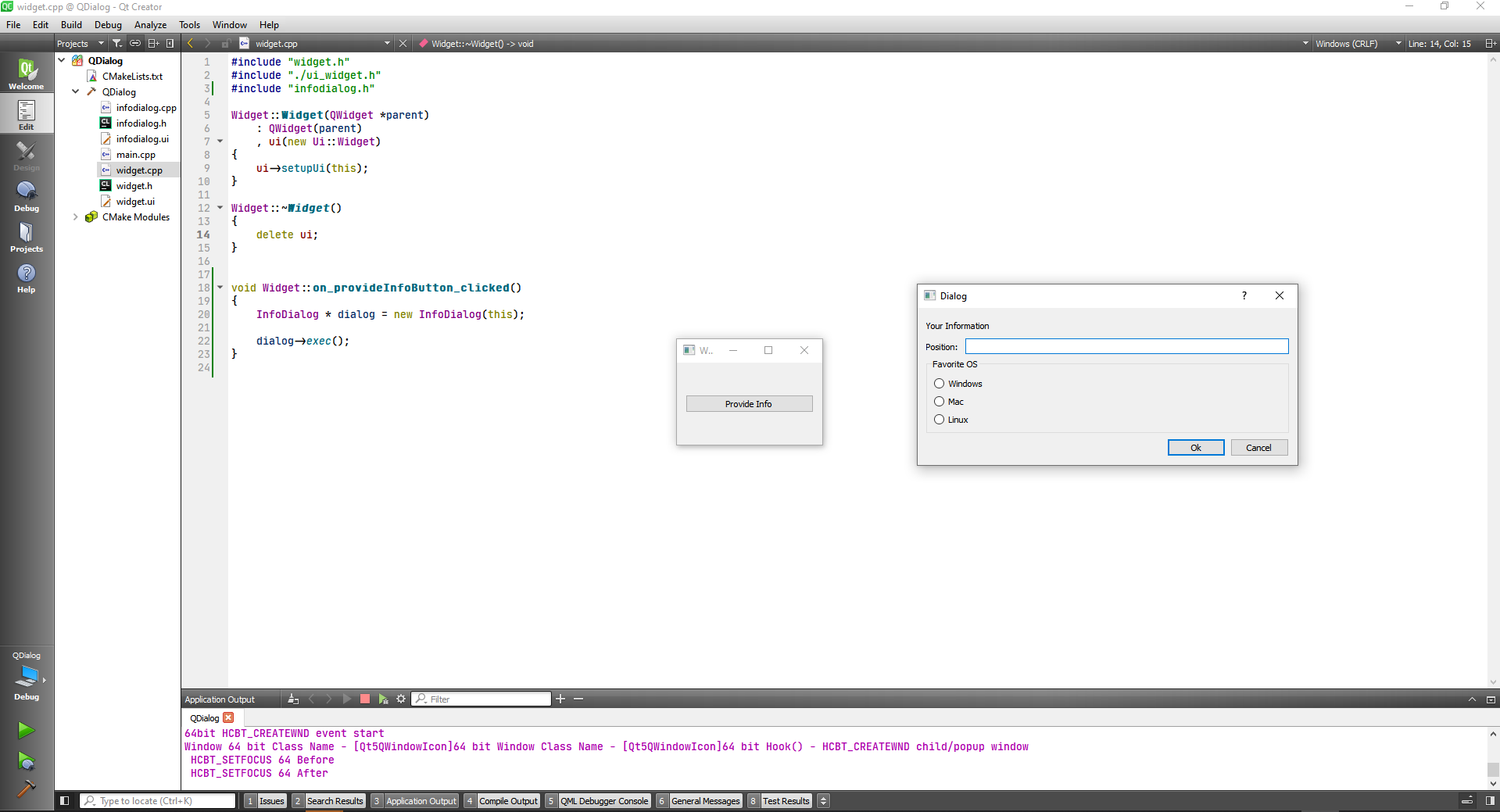
Task: Re-run with attached debugger in output pane
Action: tap(383, 699)
